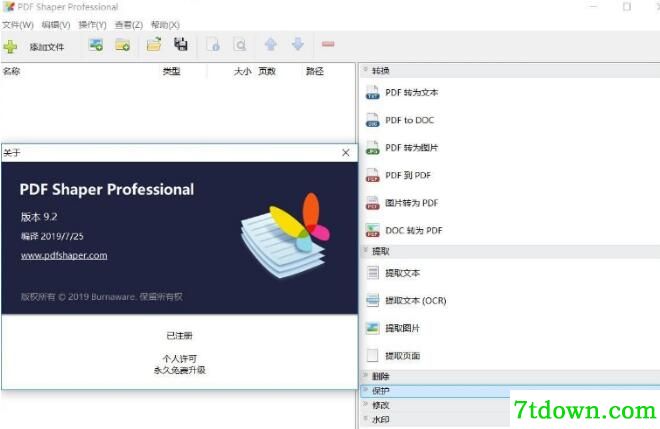Expand the 水印 section
The image size is (660, 429).
click(x=365, y=419)
